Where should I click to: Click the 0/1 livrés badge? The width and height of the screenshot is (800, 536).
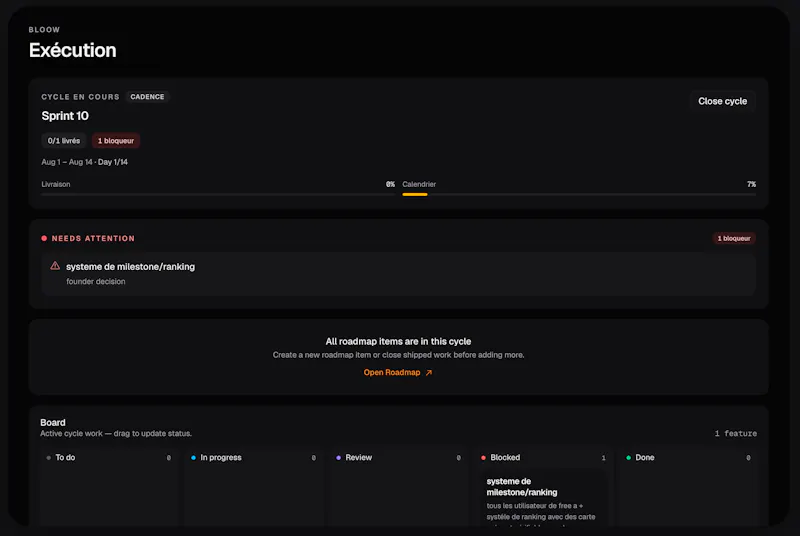click(x=64, y=141)
